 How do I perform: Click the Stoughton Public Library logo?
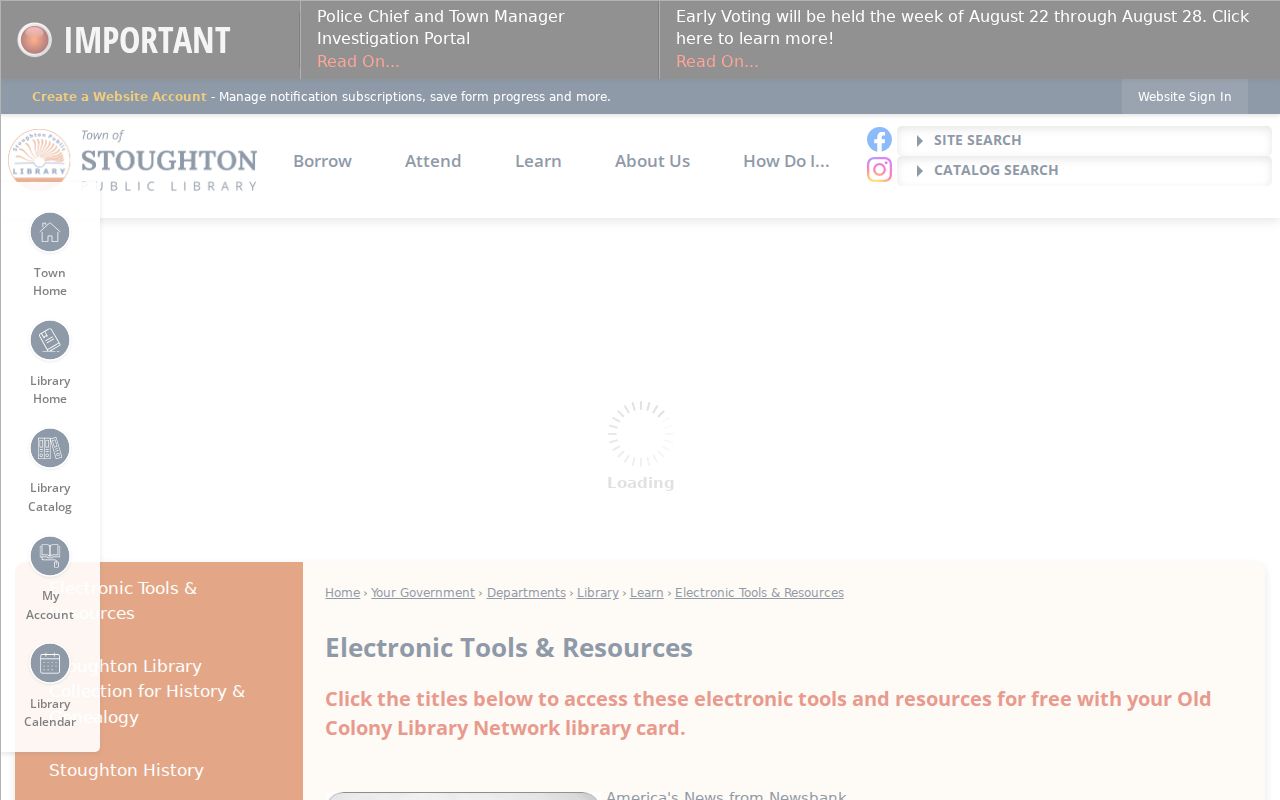pyautogui.click(x=133, y=160)
